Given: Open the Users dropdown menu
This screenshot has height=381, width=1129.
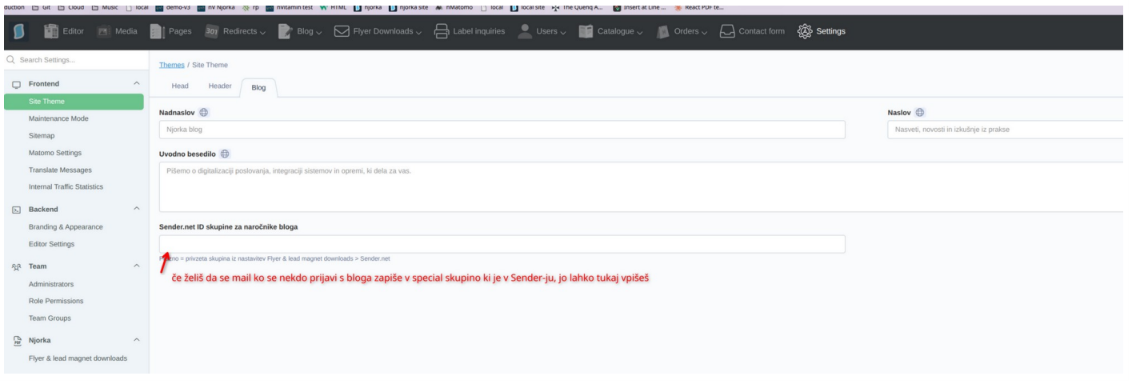Looking at the screenshot, I should click(541, 32).
